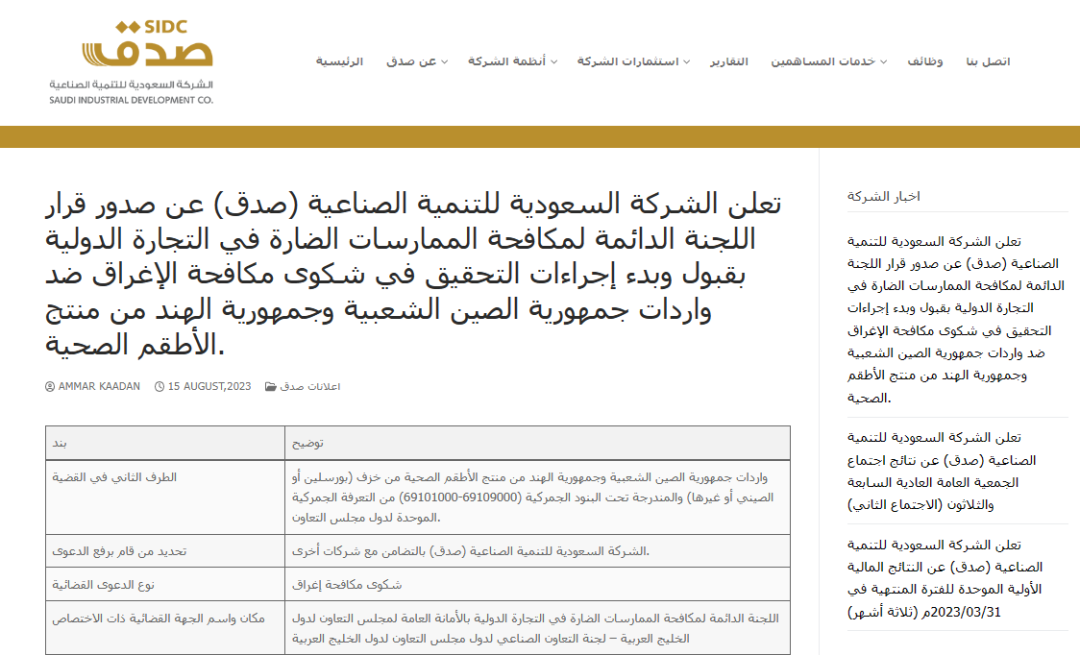Open the author link AMMAR KAADAN
The height and width of the screenshot is (655, 1080).
[x=99, y=387]
